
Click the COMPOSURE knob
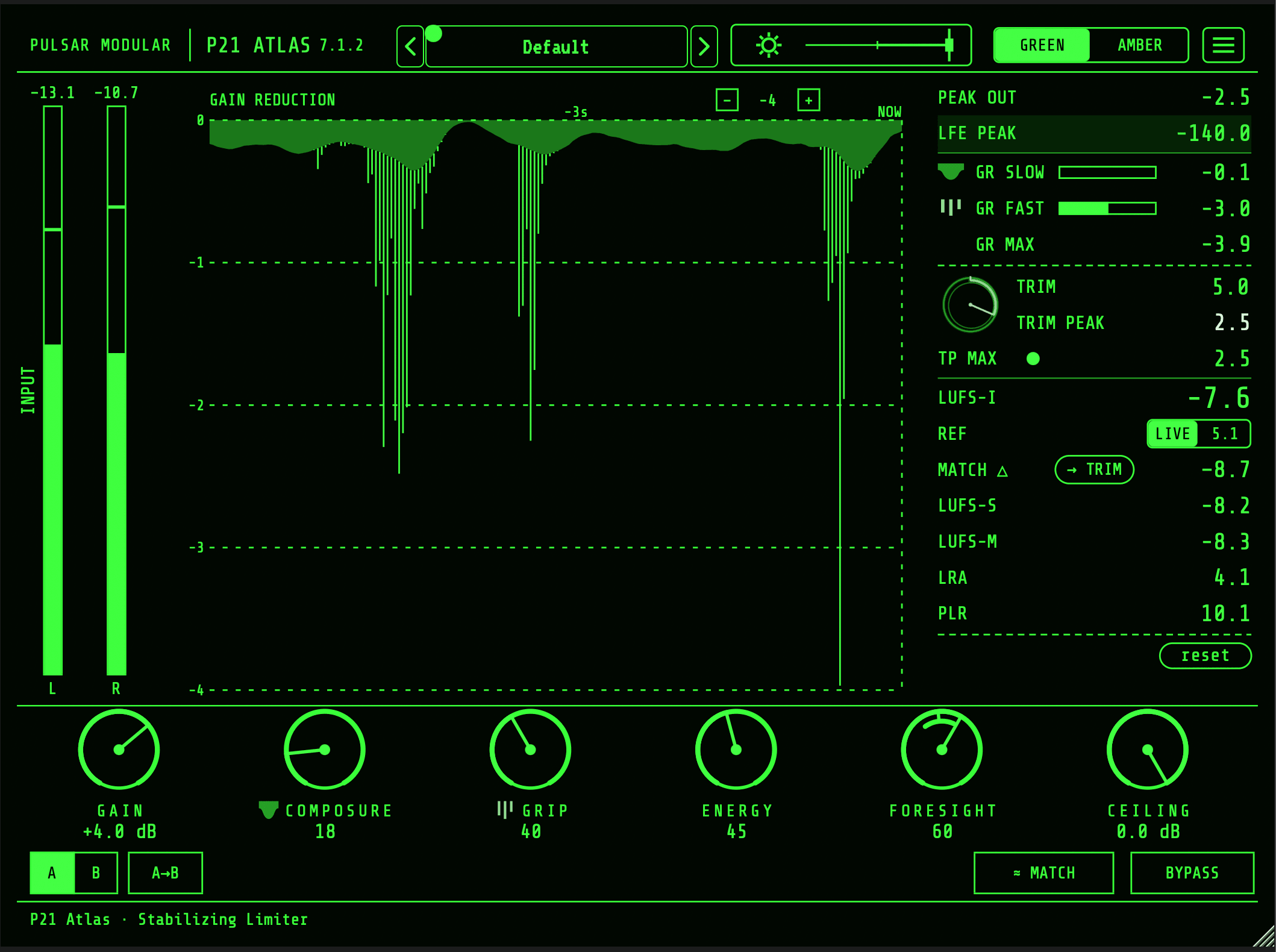click(325, 750)
